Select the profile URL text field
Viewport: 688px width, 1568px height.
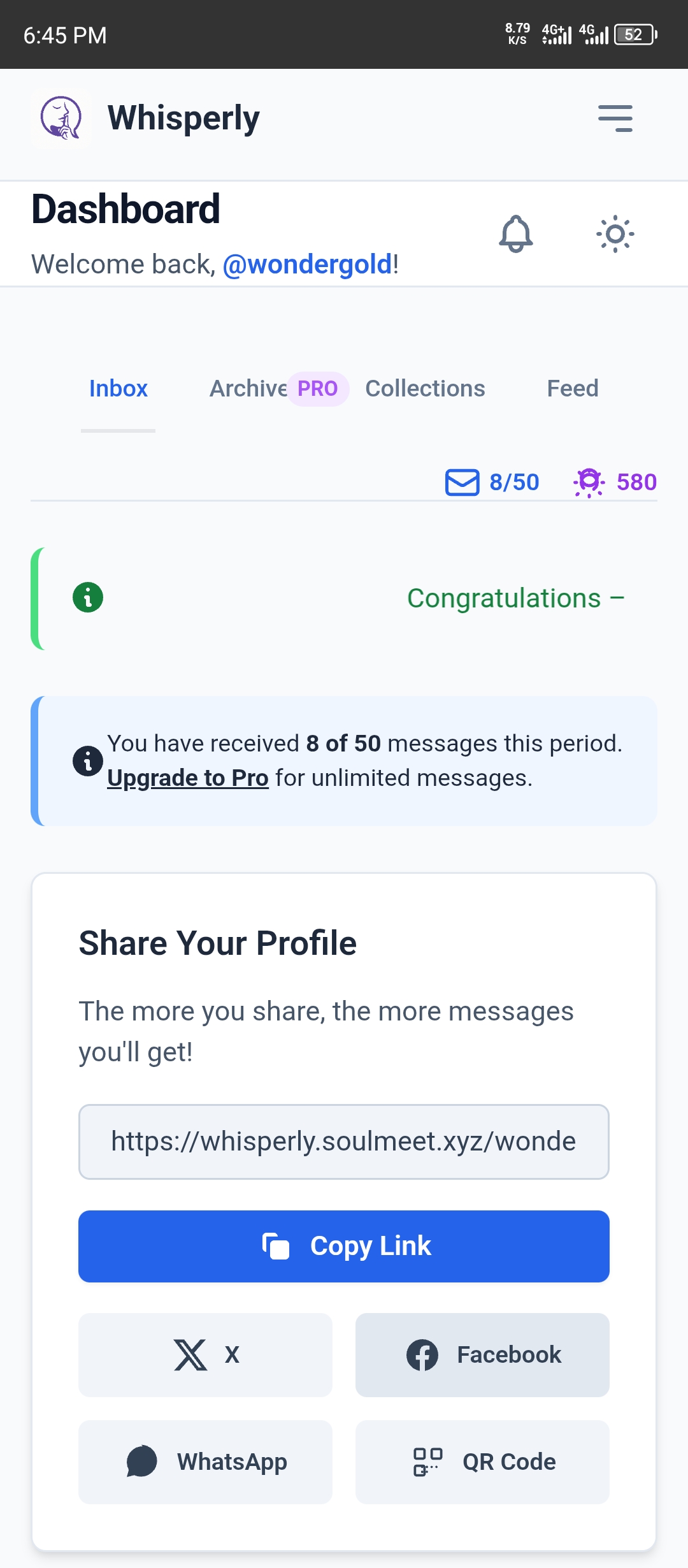pyautogui.click(x=343, y=1142)
